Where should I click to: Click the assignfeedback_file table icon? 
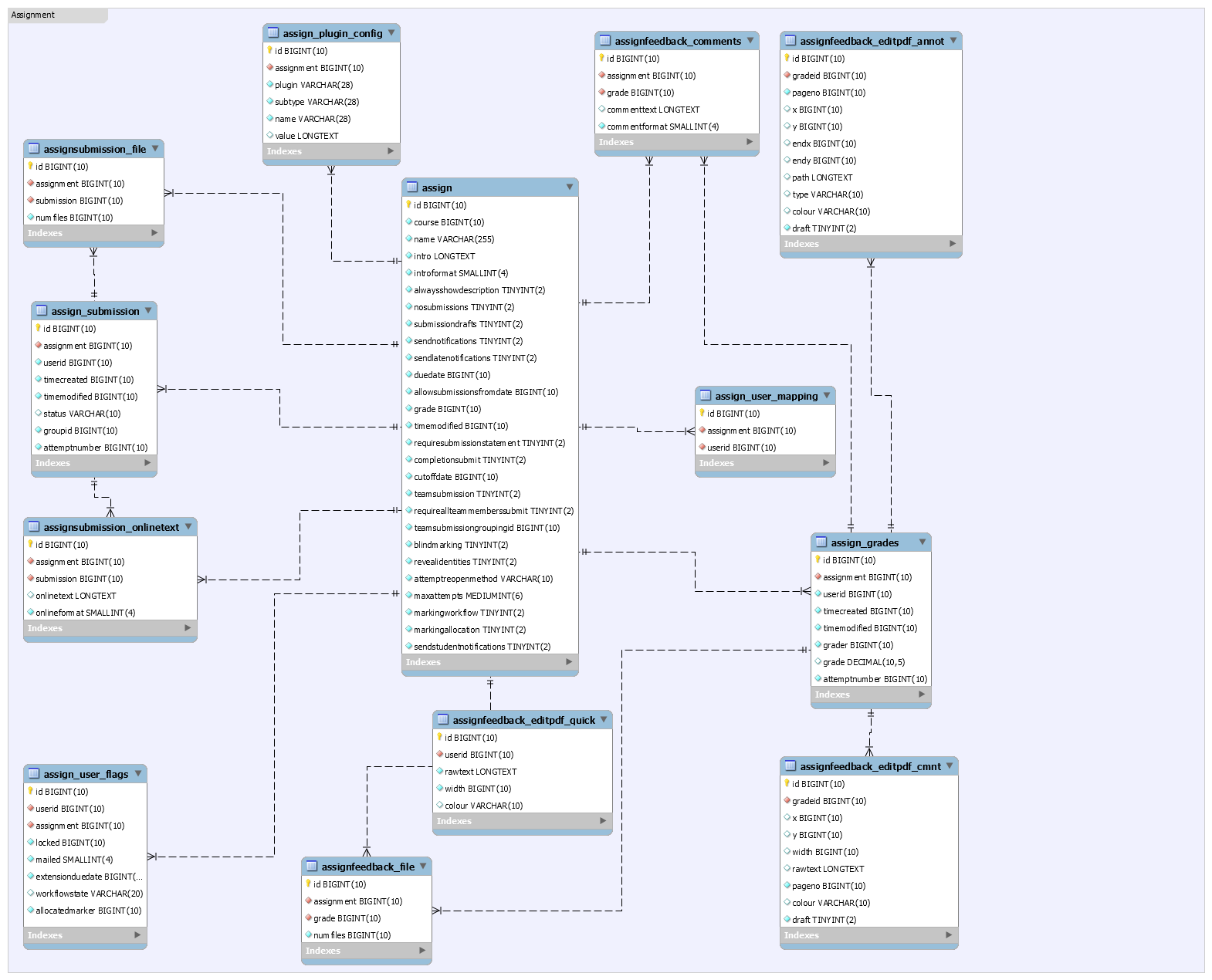(x=312, y=866)
